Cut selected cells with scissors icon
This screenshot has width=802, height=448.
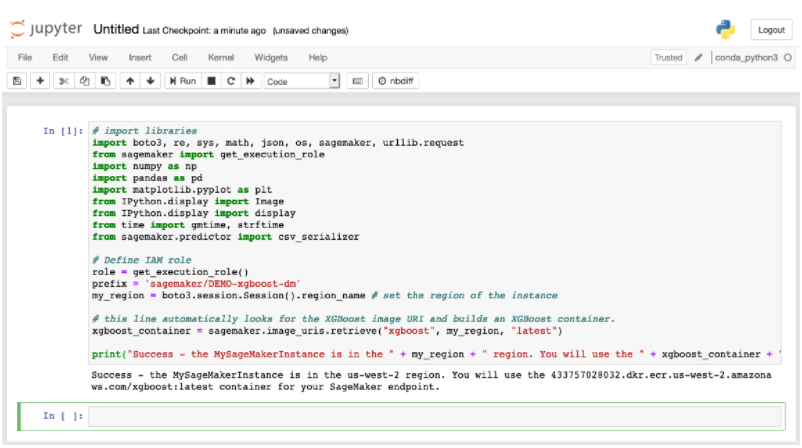tap(65, 81)
